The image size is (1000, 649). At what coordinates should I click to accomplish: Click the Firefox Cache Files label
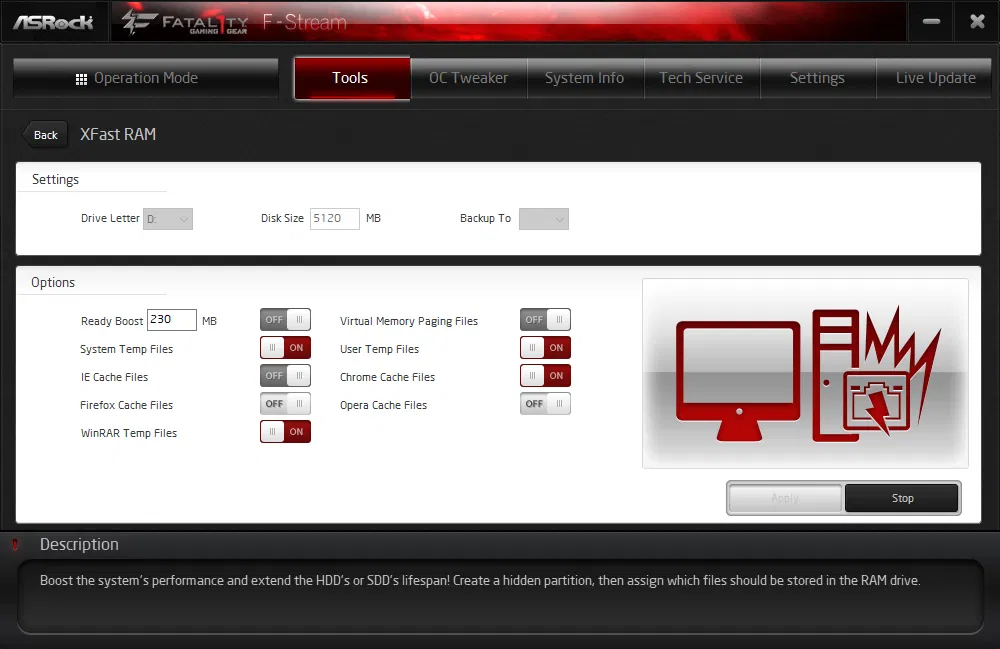(126, 405)
